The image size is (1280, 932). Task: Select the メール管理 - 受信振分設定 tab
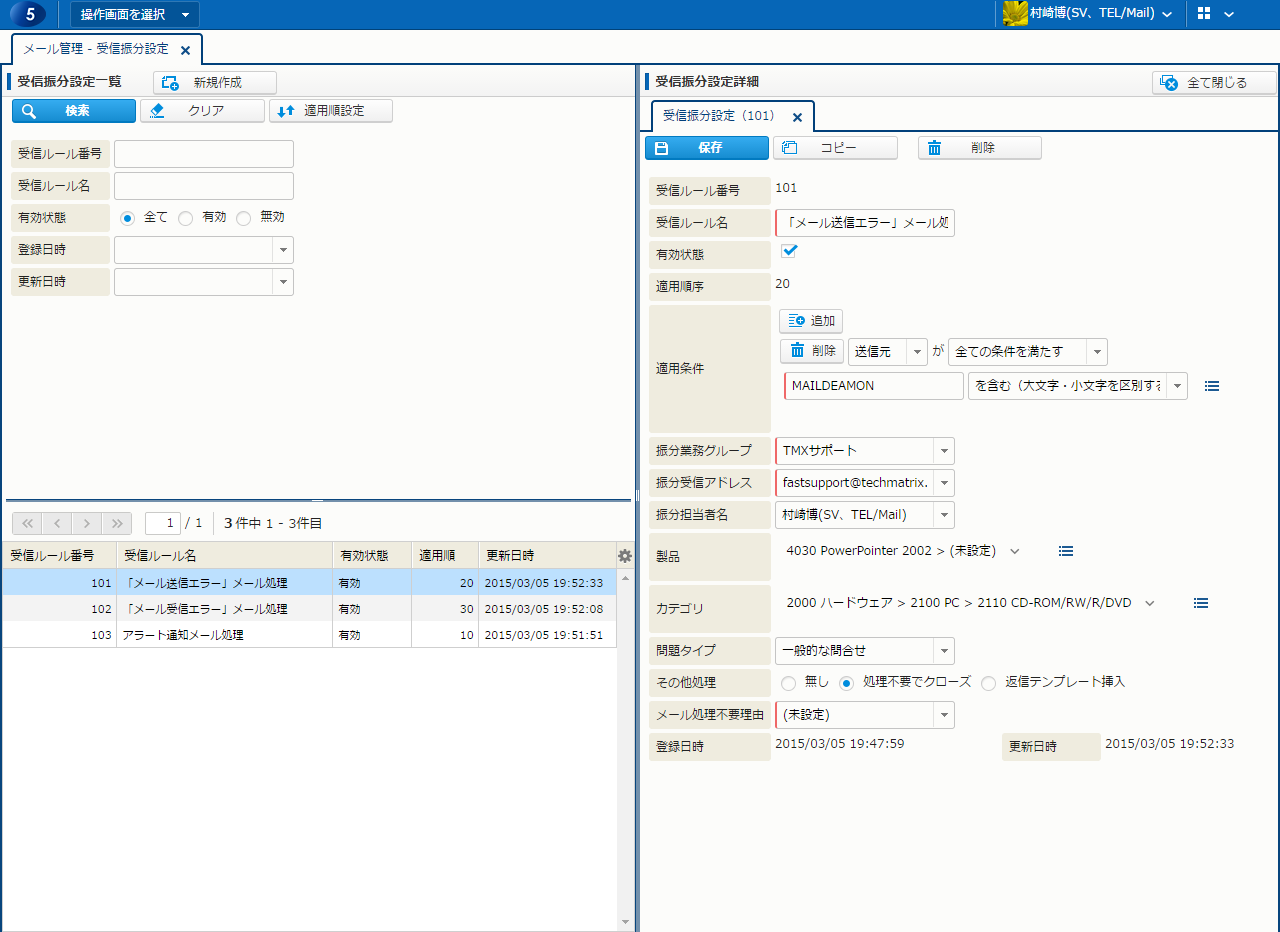pos(96,49)
